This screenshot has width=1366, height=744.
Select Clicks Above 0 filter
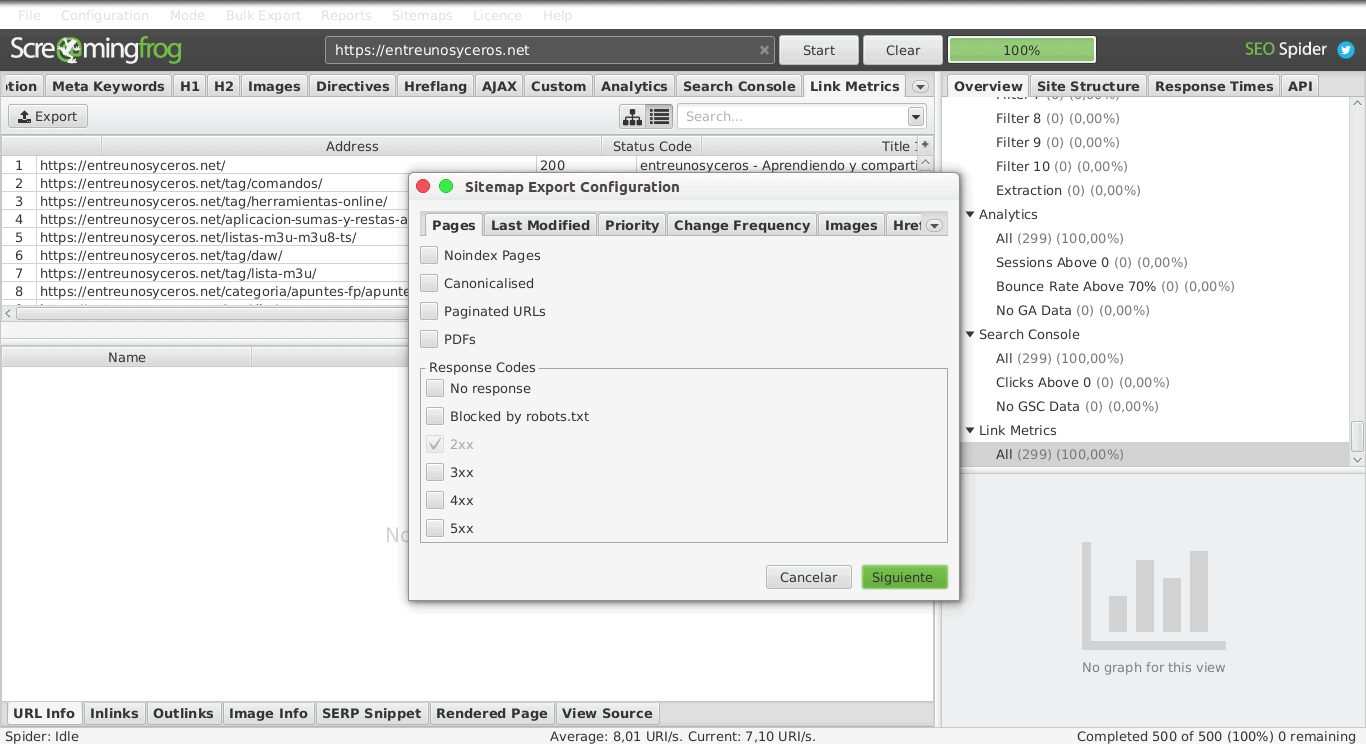[x=1082, y=382]
